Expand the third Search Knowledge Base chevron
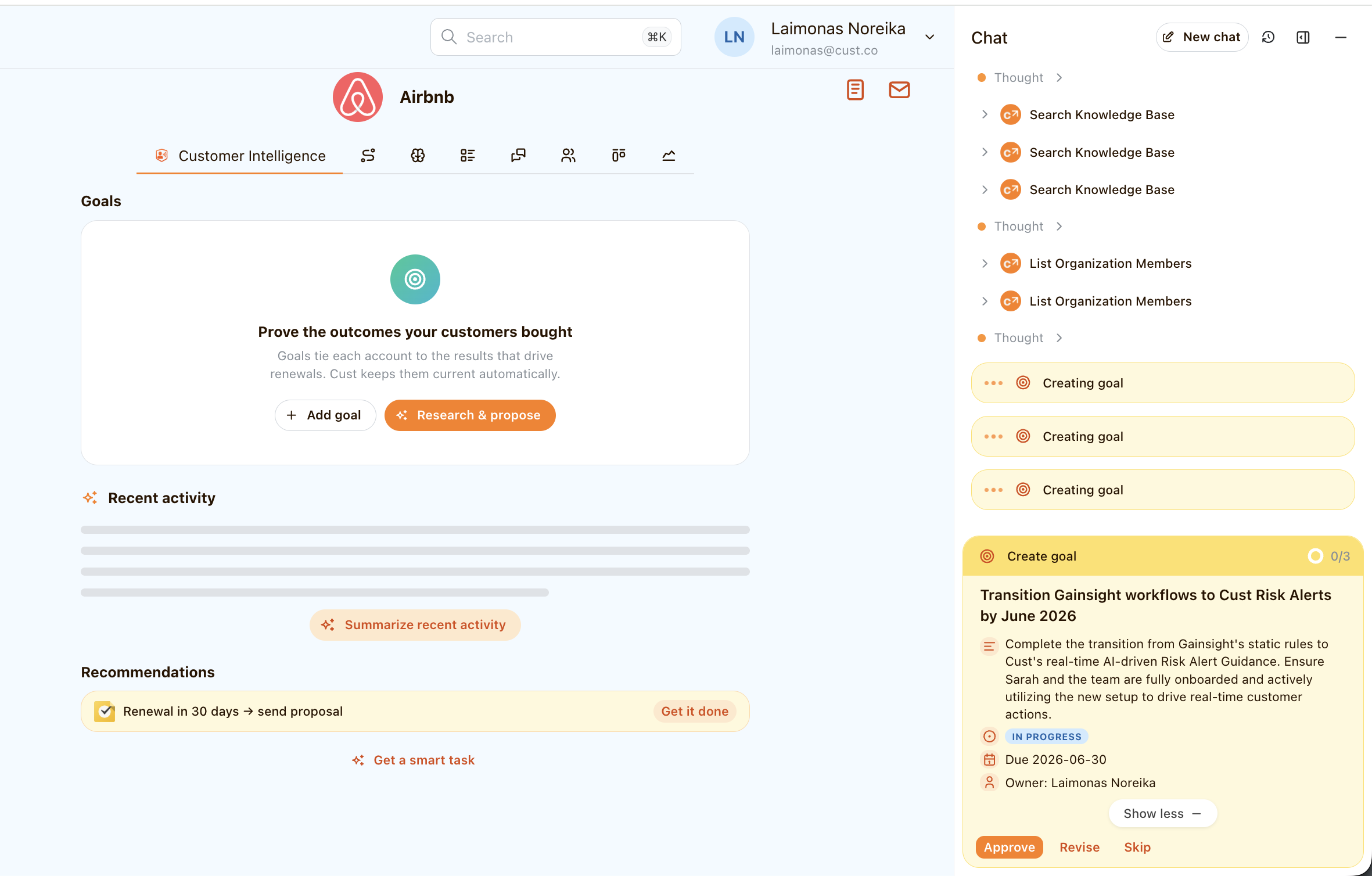The image size is (1372, 876). tap(985, 190)
